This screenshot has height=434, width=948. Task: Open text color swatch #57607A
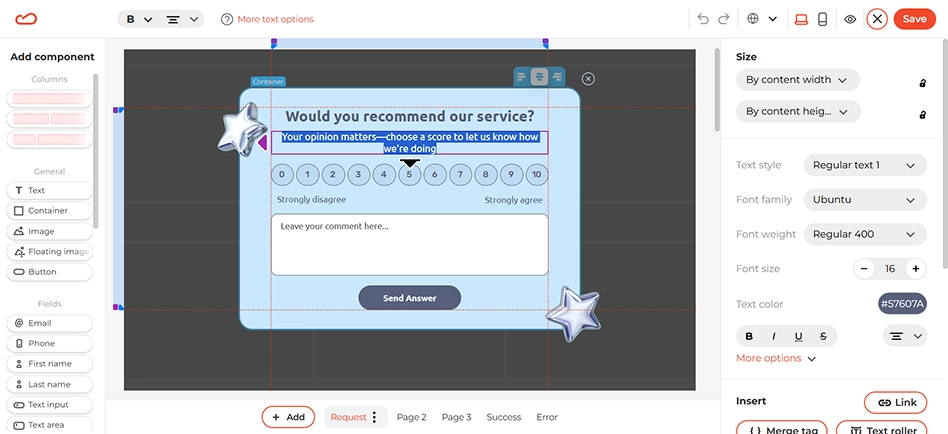click(902, 304)
